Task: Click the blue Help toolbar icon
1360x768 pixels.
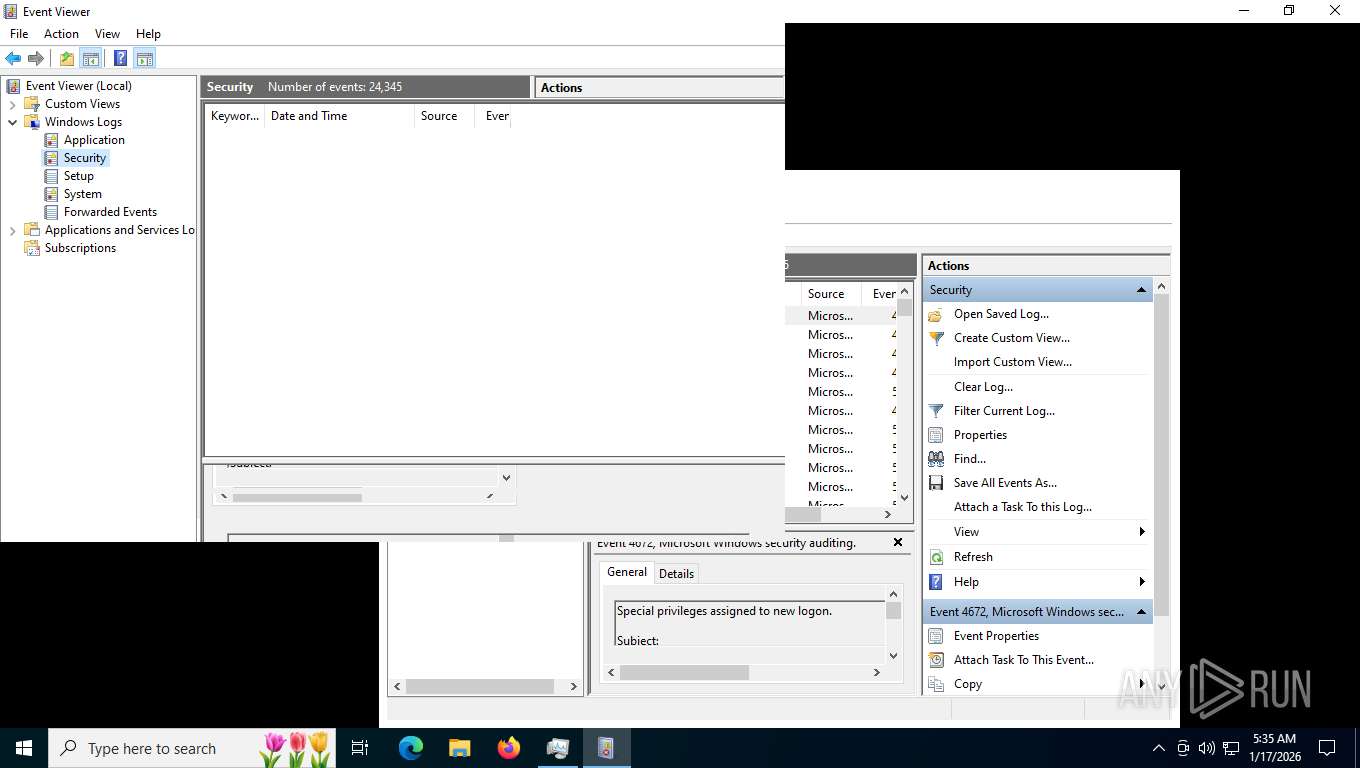Action: click(x=120, y=58)
